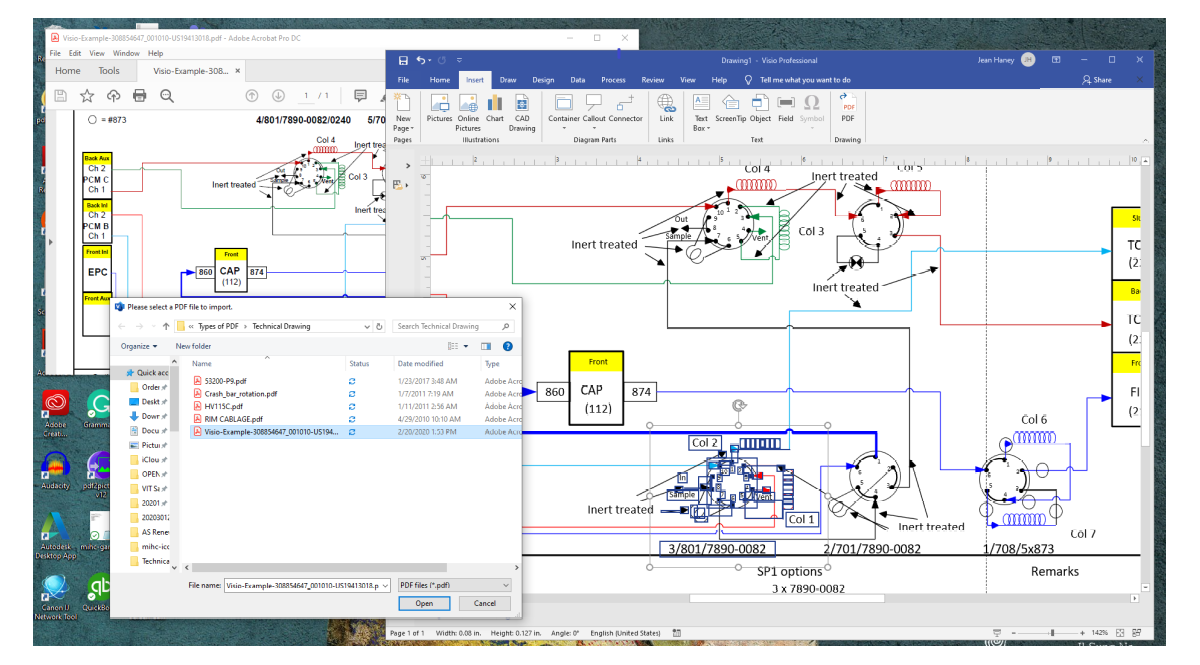Click the Open button in file dialog

click(x=424, y=603)
